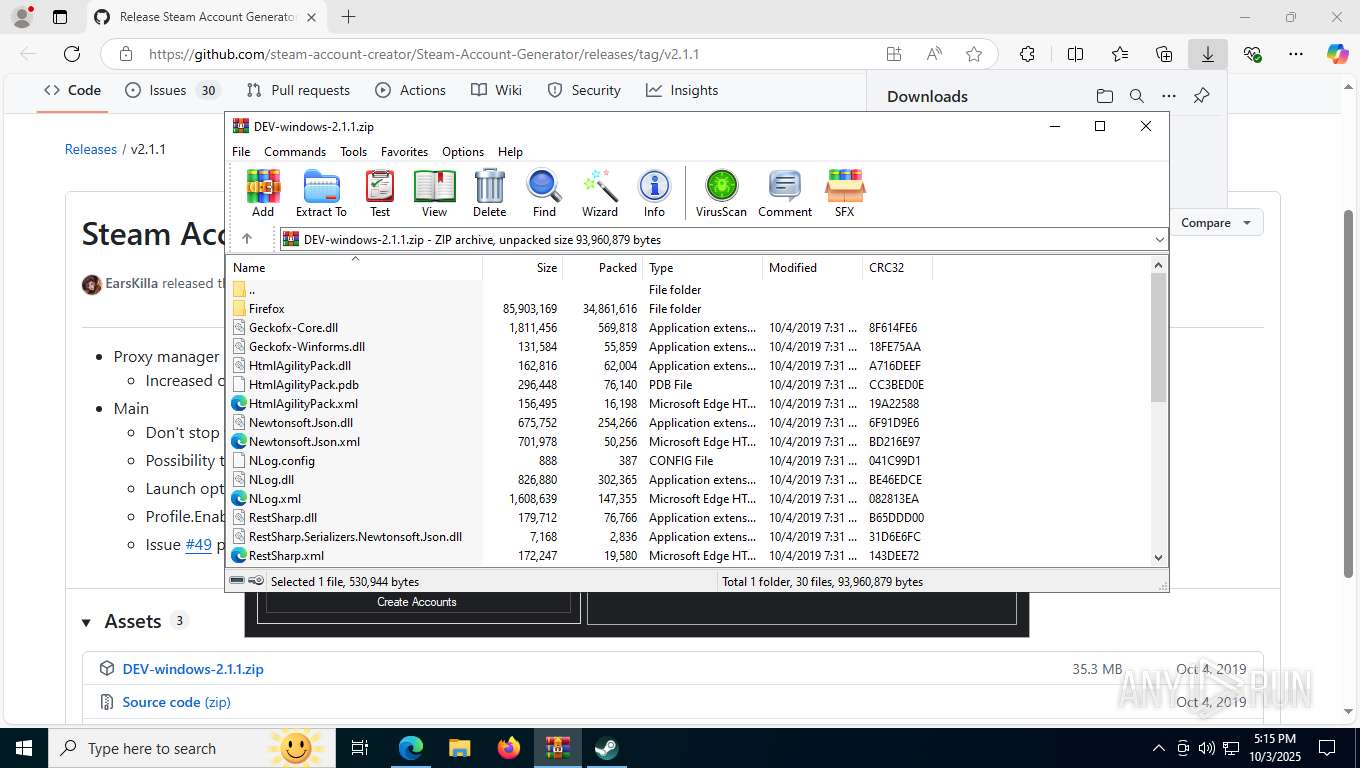Click DEV-windows-2.1.1.zip asset link
The width and height of the screenshot is (1360, 768).
point(193,669)
